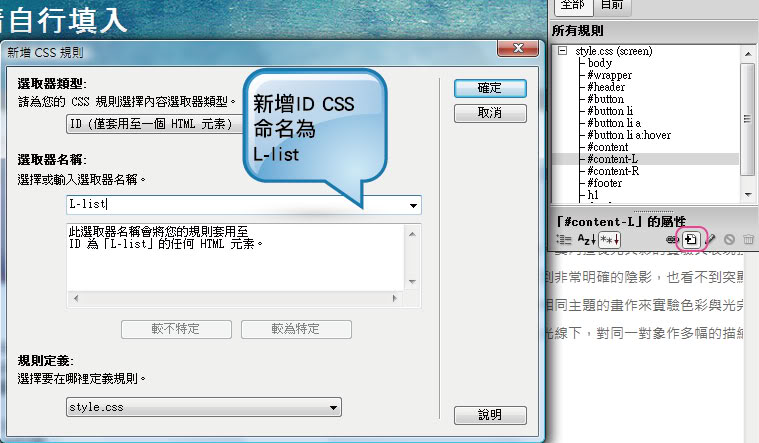Click the All Rules list vertical scrollbar

pyautogui.click(x=747, y=120)
